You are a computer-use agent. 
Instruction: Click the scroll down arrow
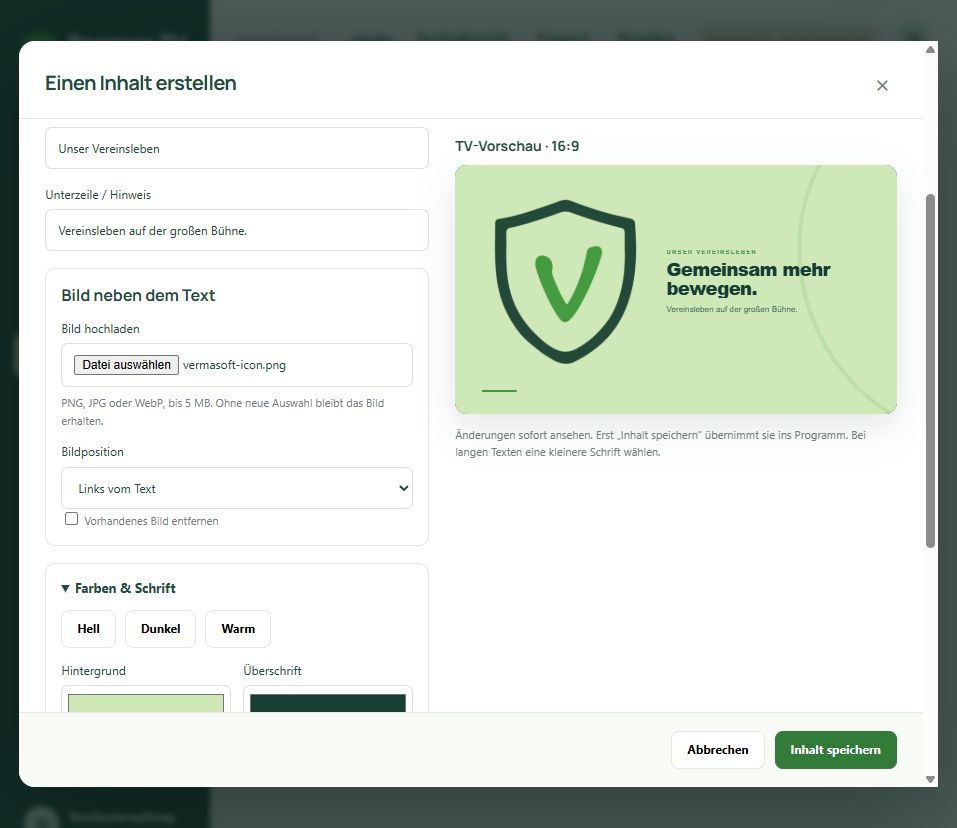[x=930, y=779]
